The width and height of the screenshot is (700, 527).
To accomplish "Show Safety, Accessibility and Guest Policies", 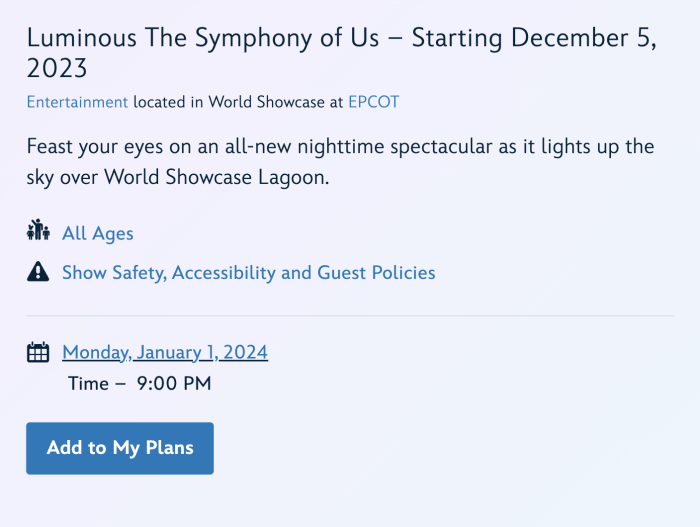I will [248, 272].
